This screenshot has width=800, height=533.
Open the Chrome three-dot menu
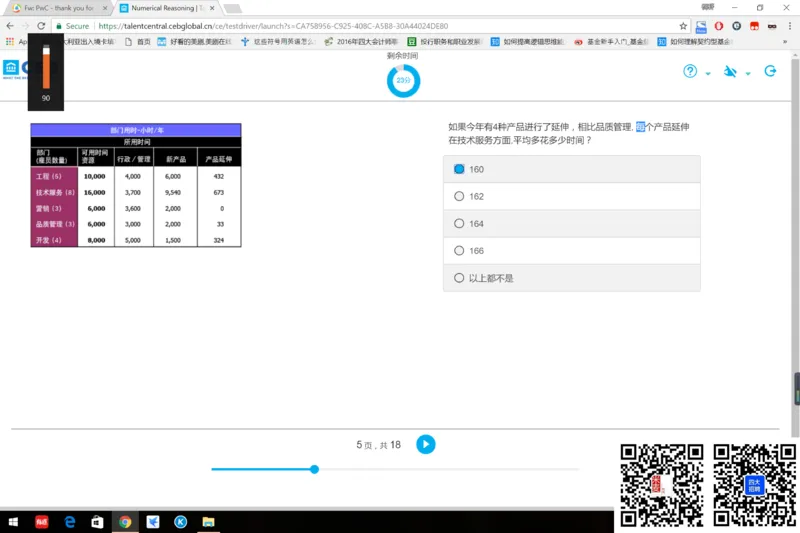point(790,26)
